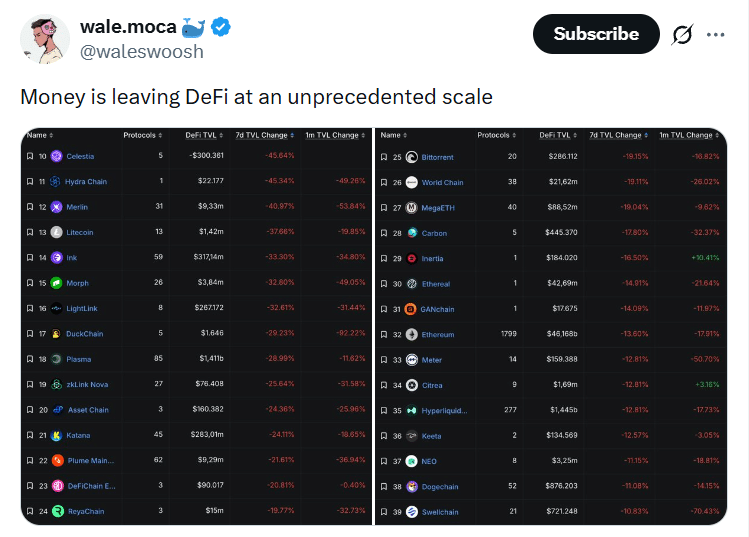Click the Dogechain logo icon

pos(412,487)
